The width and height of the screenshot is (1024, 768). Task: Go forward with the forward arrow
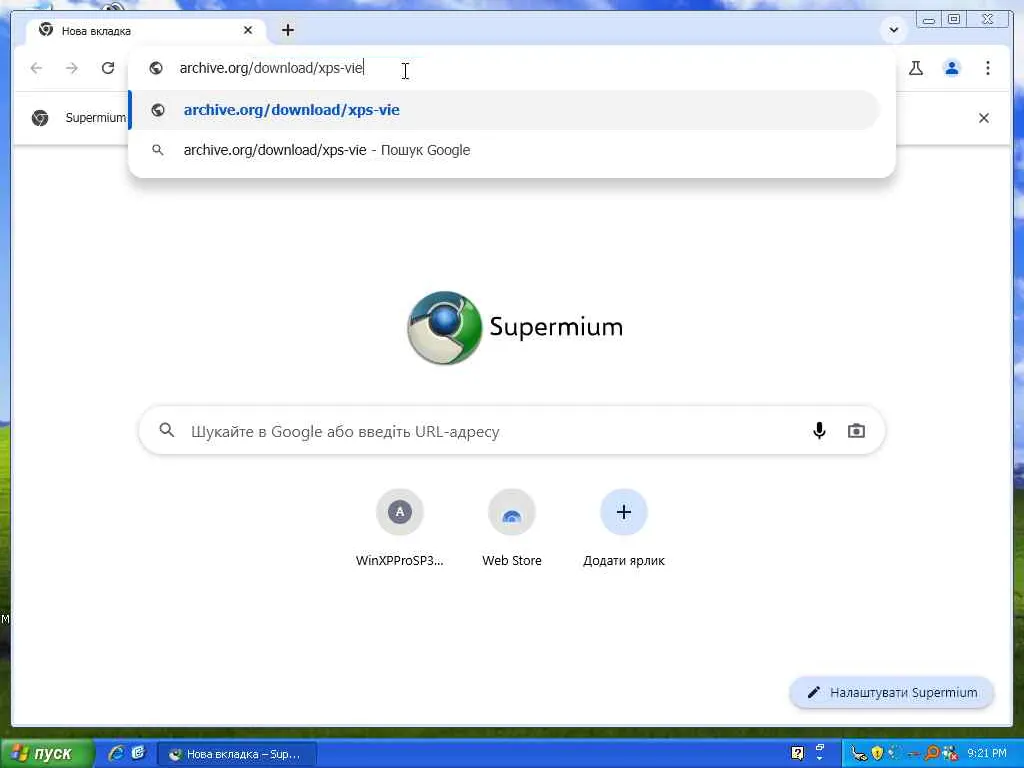tap(72, 68)
